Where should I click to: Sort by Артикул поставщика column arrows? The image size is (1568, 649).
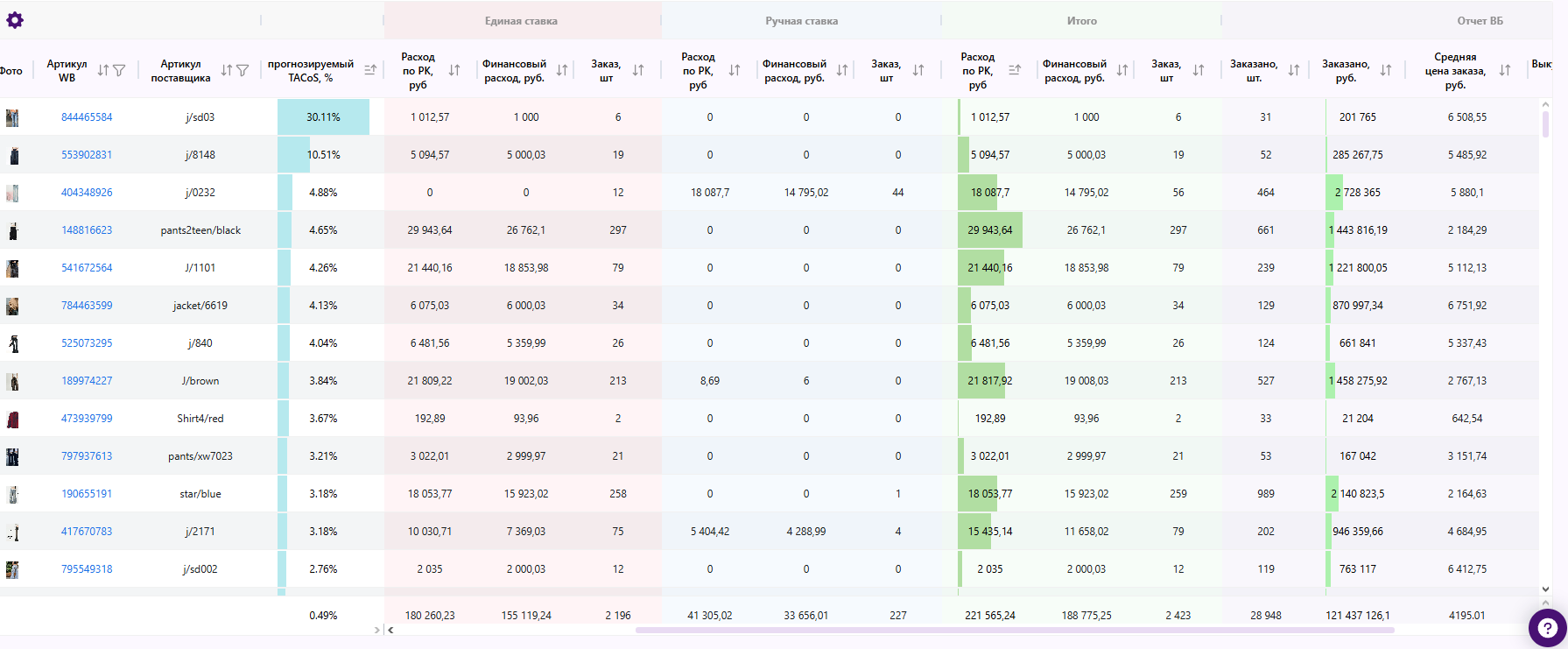(x=227, y=70)
